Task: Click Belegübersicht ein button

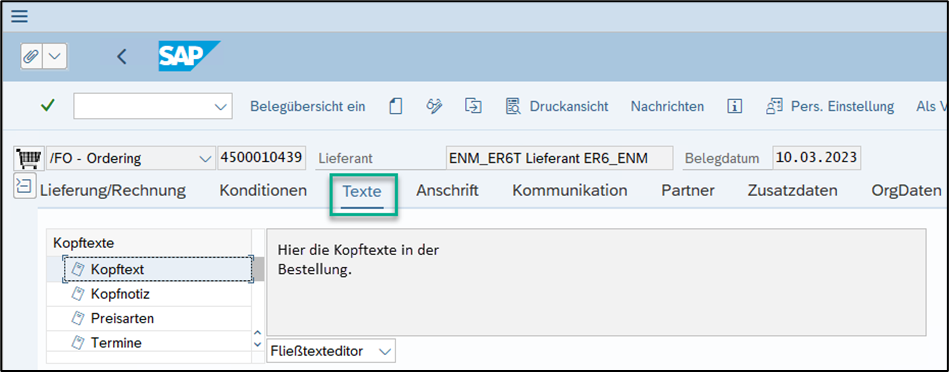Action: (x=308, y=106)
